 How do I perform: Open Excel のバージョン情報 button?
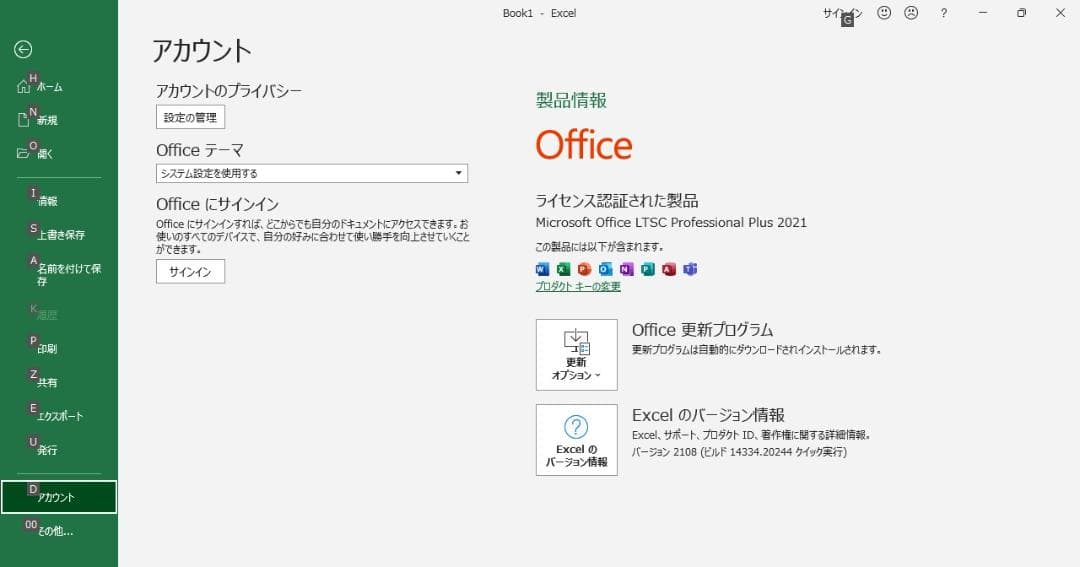tap(577, 440)
